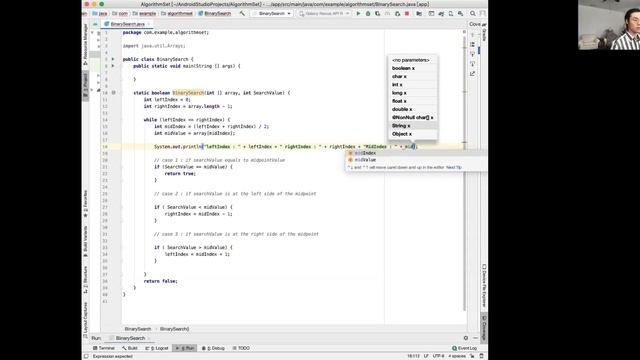Click run gutter arrow beside main method

[113, 66]
